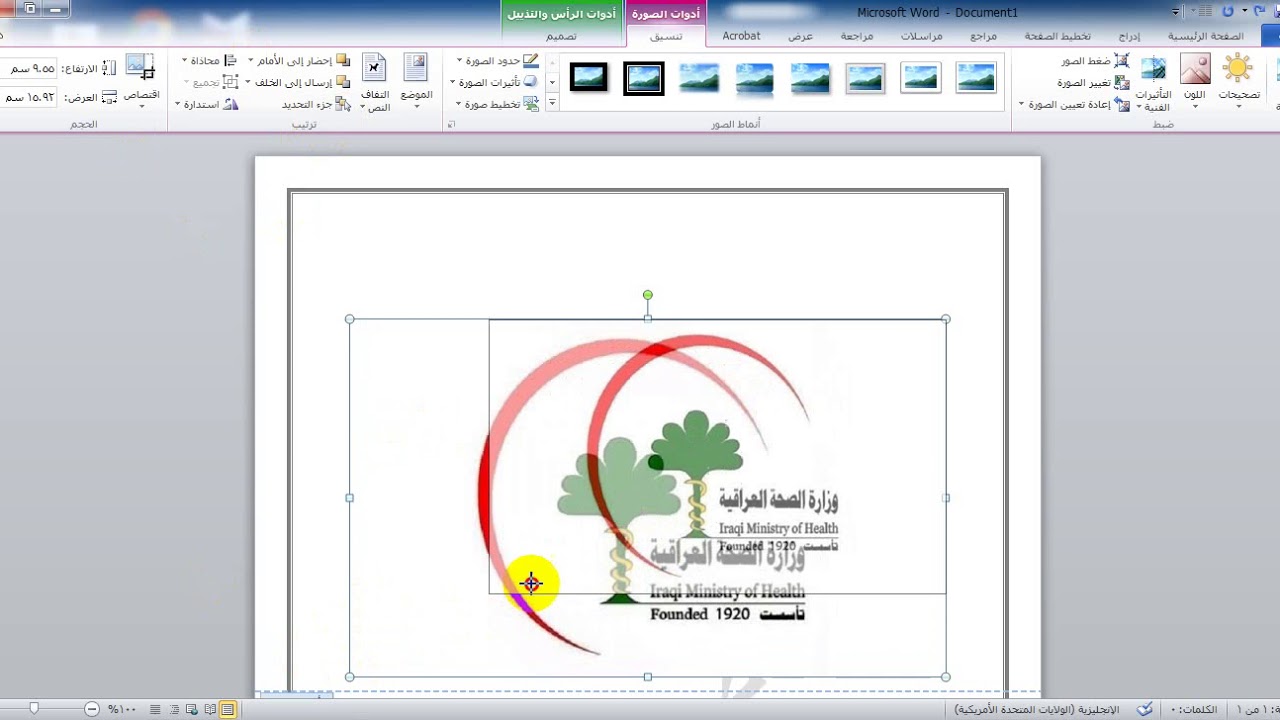Image resolution: width=1280 pixels, height=720 pixels.
Task: Click Send Backward (إرسال إلى الخلف)
Action: tap(302, 83)
